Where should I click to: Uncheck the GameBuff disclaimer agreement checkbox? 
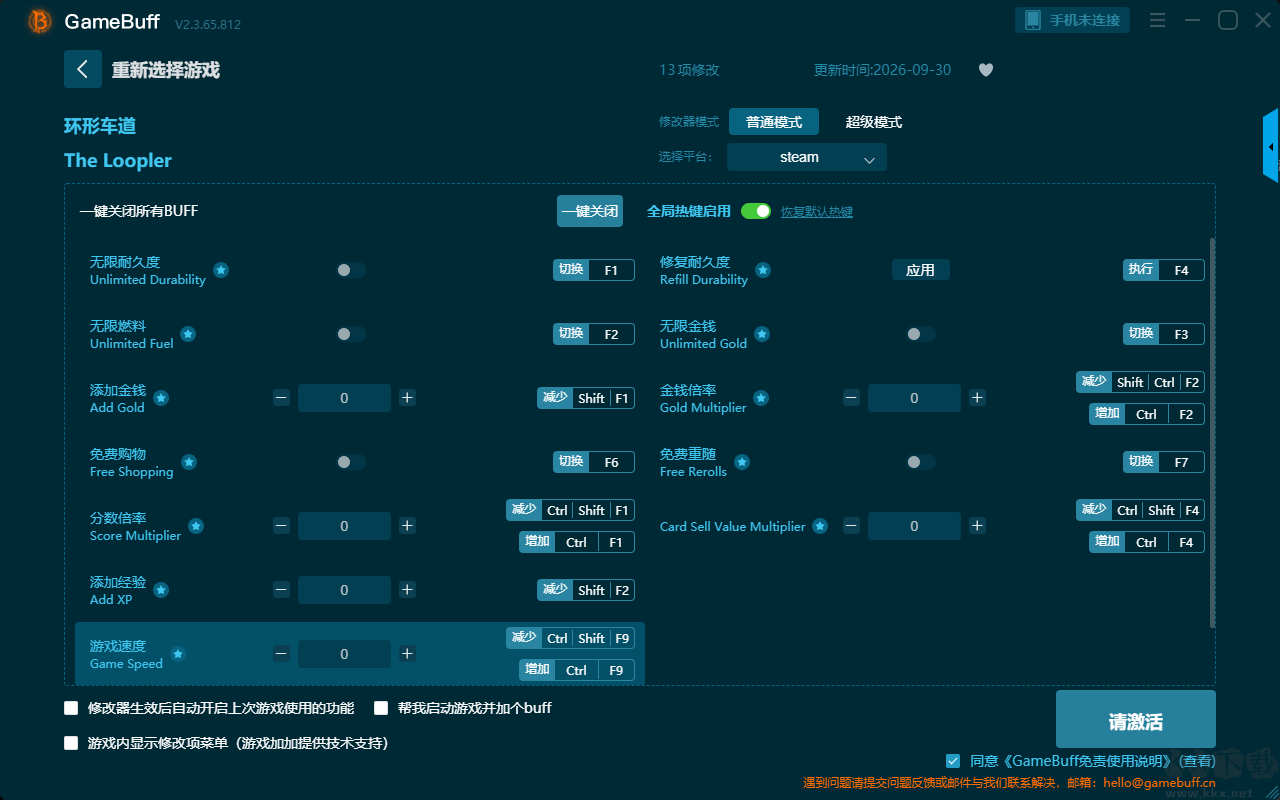pyautogui.click(x=953, y=761)
